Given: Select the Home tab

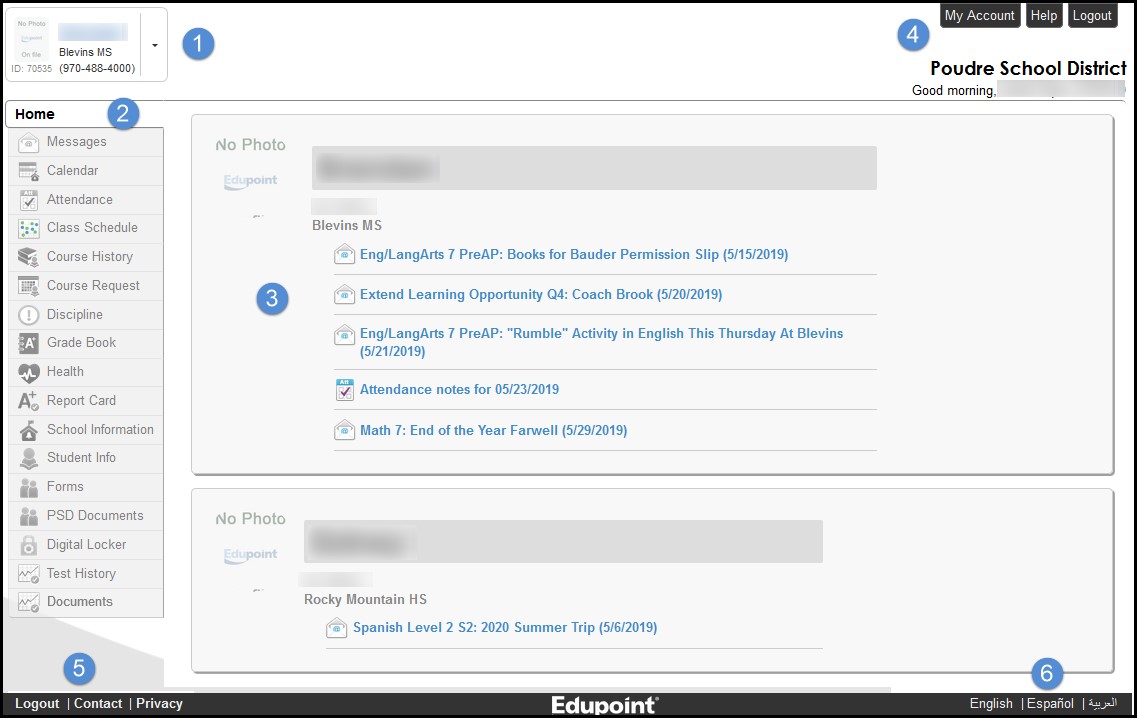Looking at the screenshot, I should click(84, 114).
